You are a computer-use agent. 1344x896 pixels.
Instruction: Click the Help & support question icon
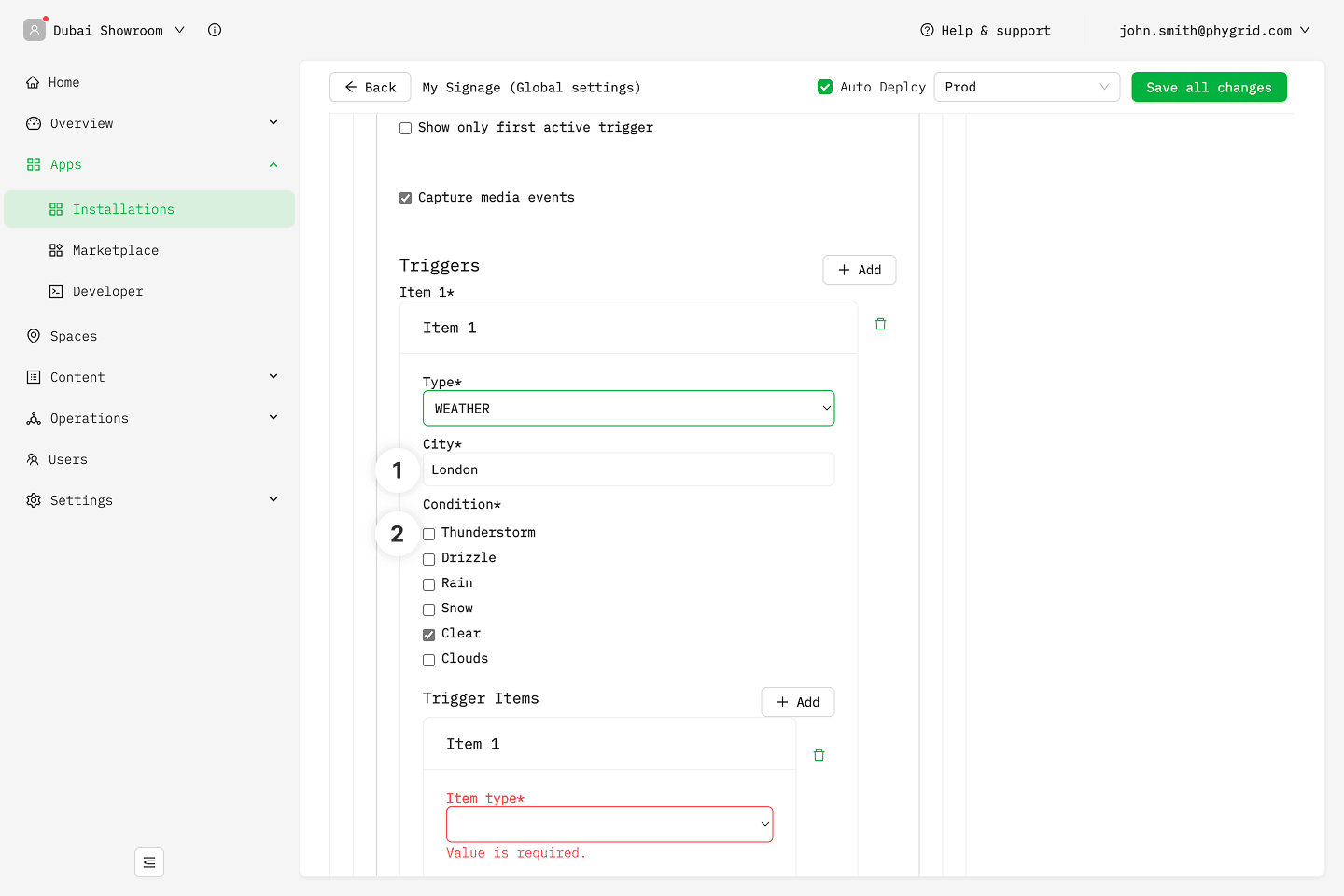click(x=927, y=30)
